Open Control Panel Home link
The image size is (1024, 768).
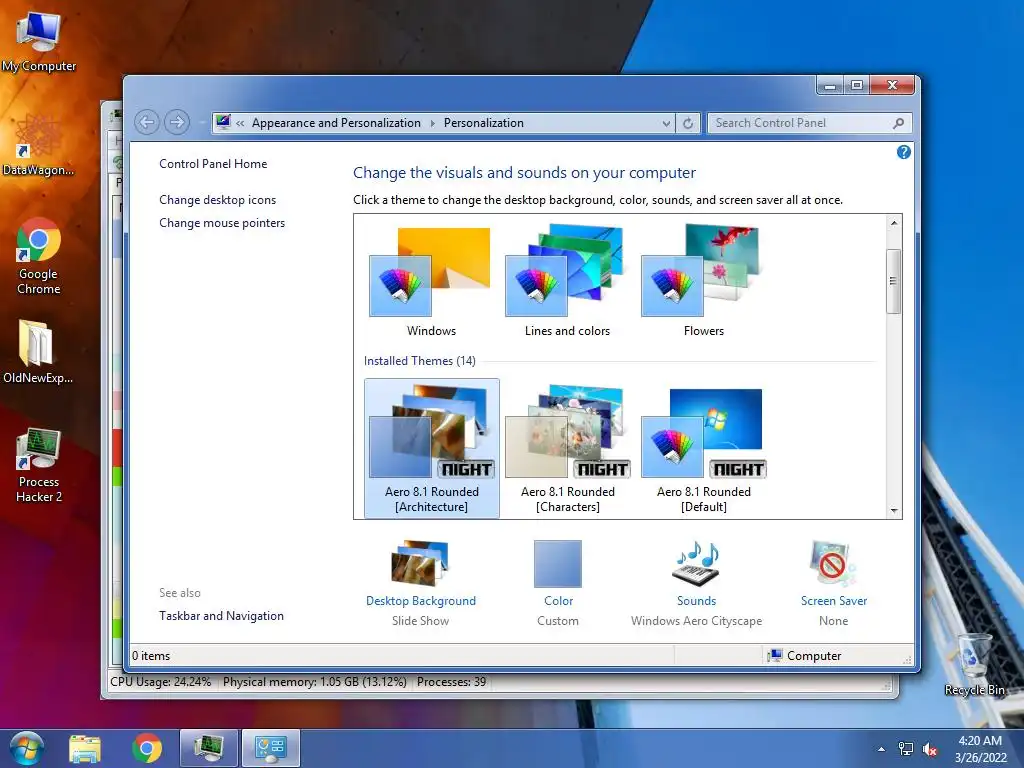pyautogui.click(x=213, y=164)
